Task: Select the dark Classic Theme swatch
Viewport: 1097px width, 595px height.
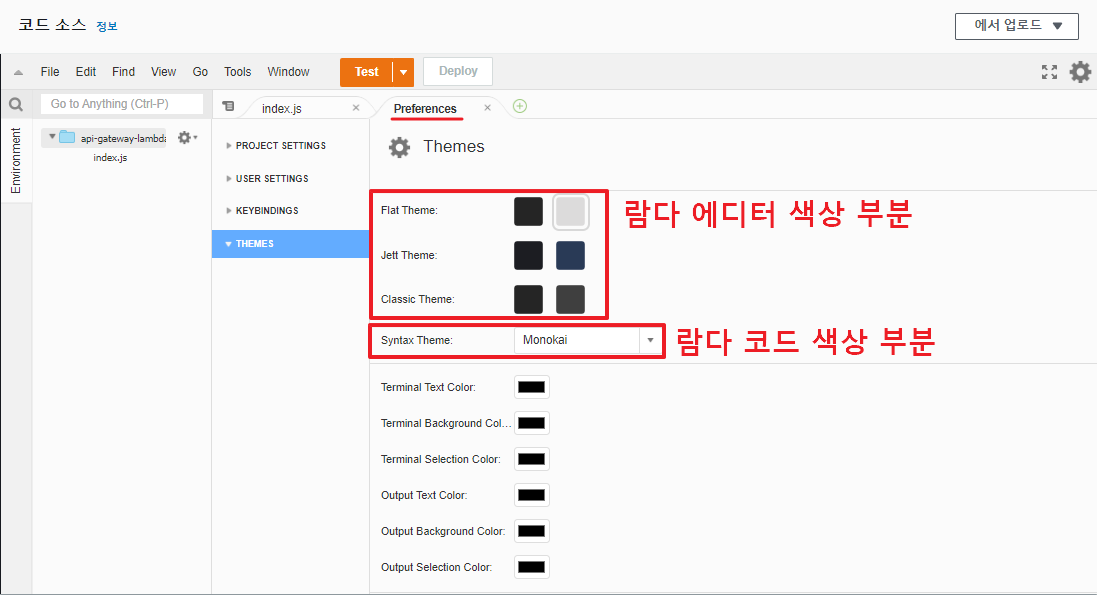Action: click(528, 300)
